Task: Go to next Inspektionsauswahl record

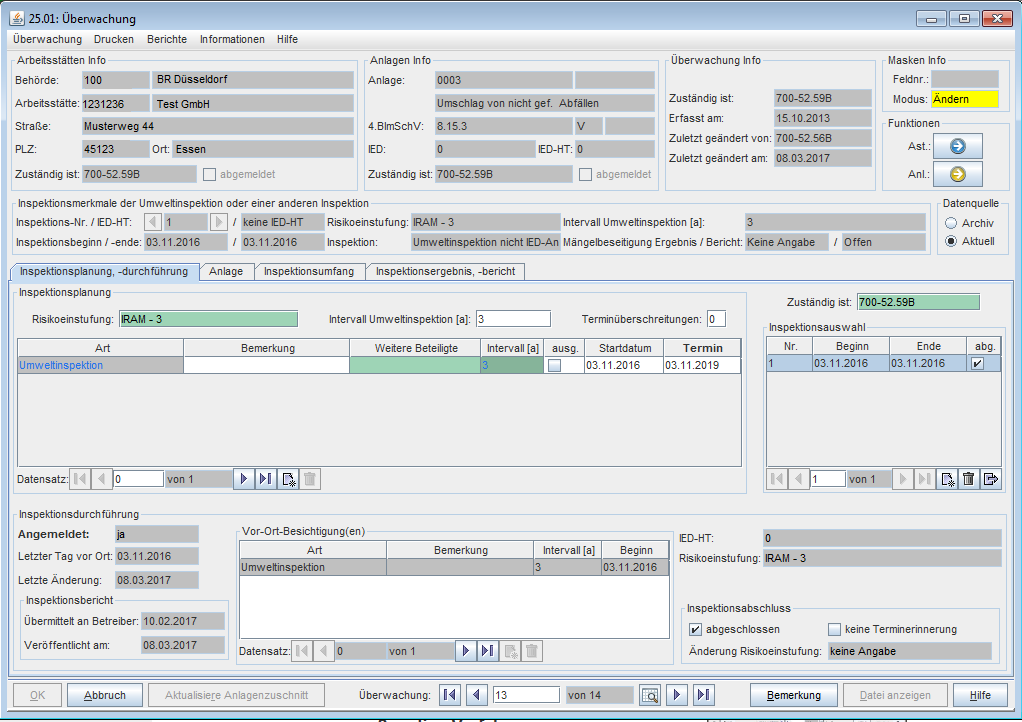Action: pos(903,479)
